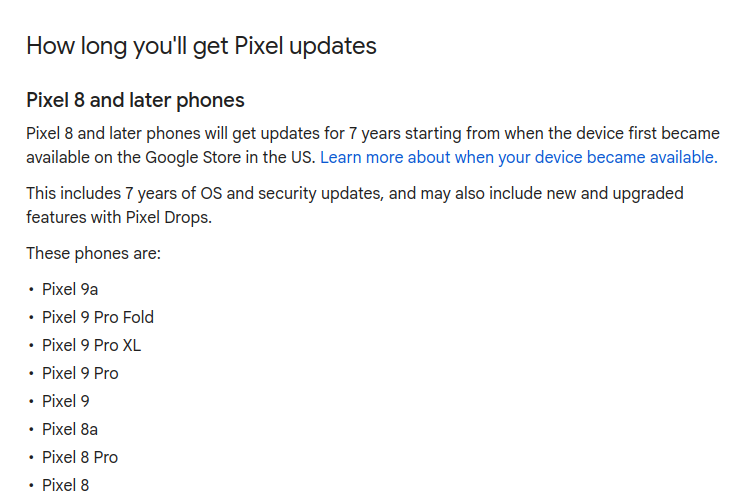The width and height of the screenshot is (756, 503).
Task: Open the 'Learn more about when your device became available' link
Action: pyautogui.click(x=519, y=158)
